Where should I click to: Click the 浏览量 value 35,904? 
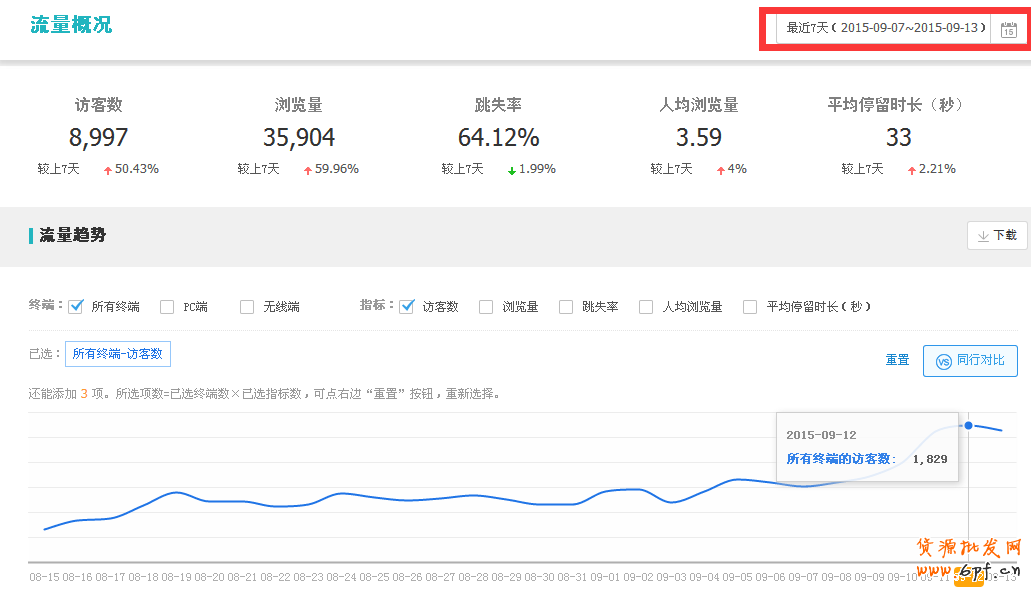(299, 137)
